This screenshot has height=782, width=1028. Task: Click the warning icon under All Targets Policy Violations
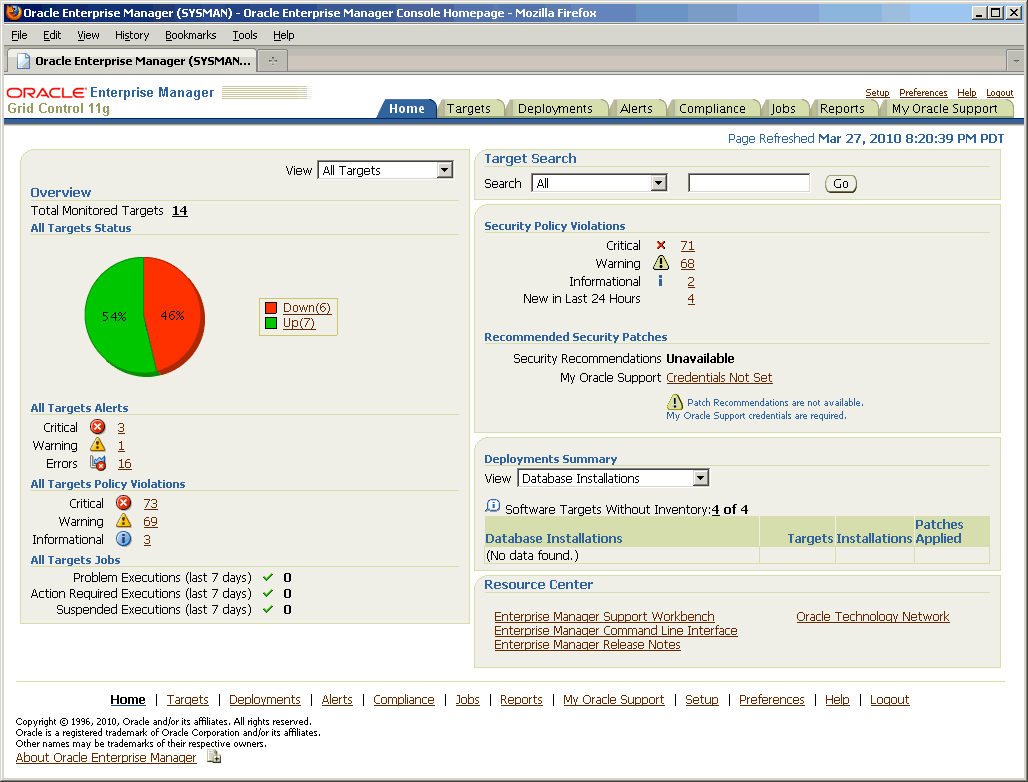pyautogui.click(x=123, y=520)
